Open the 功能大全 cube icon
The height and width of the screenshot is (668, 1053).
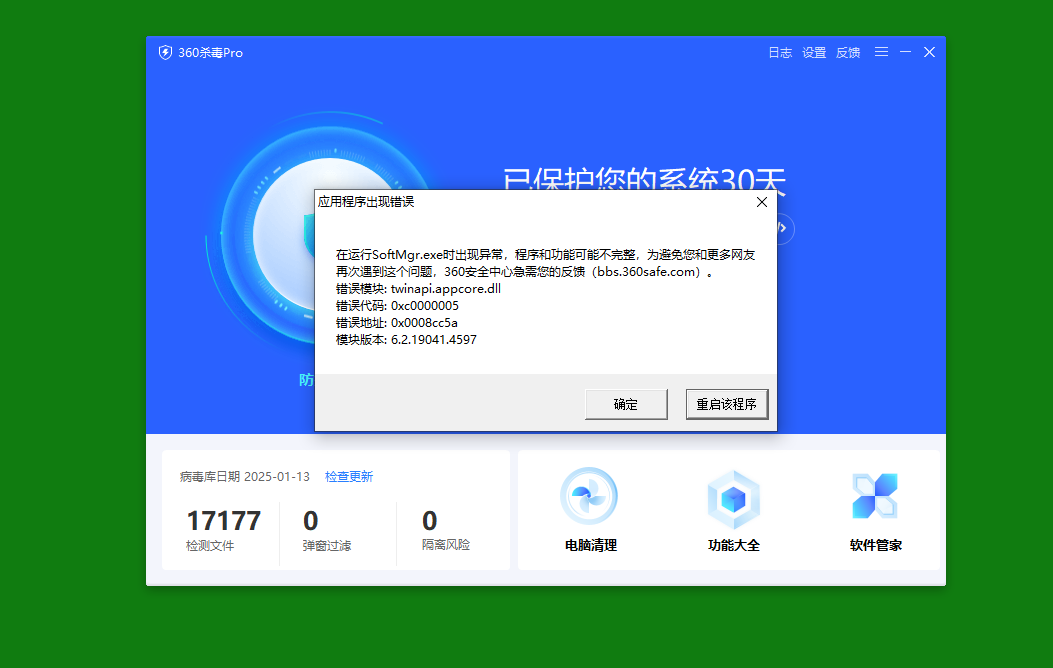[x=733, y=499]
